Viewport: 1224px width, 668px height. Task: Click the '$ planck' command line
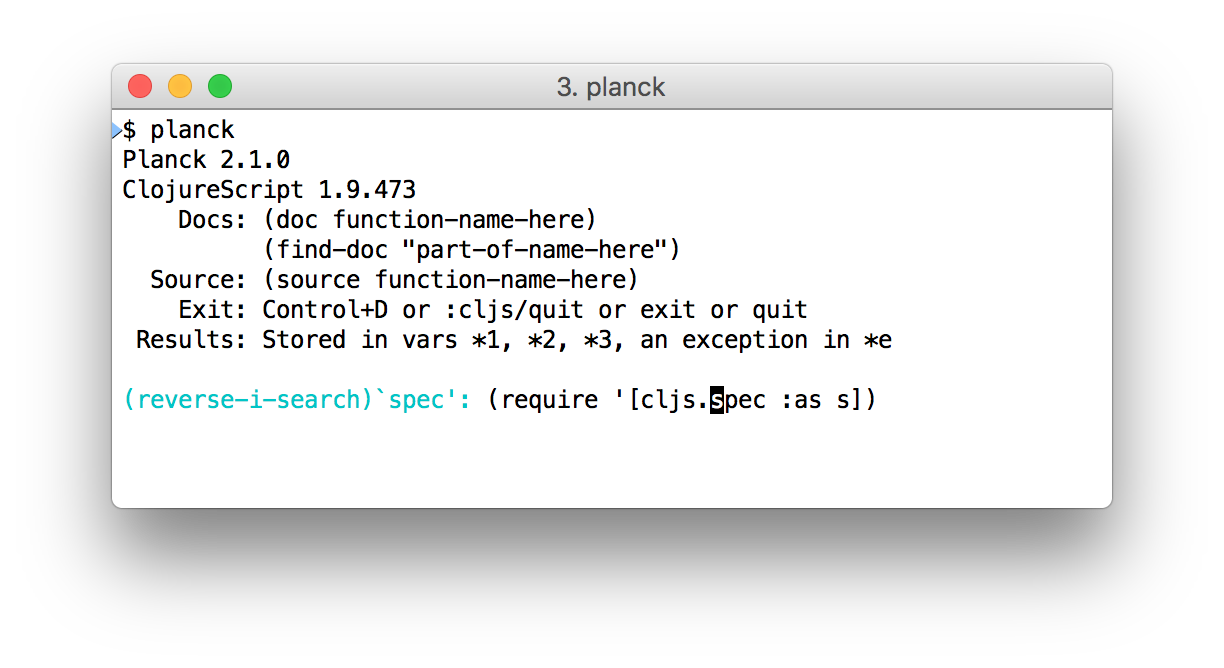pyautogui.click(x=179, y=130)
